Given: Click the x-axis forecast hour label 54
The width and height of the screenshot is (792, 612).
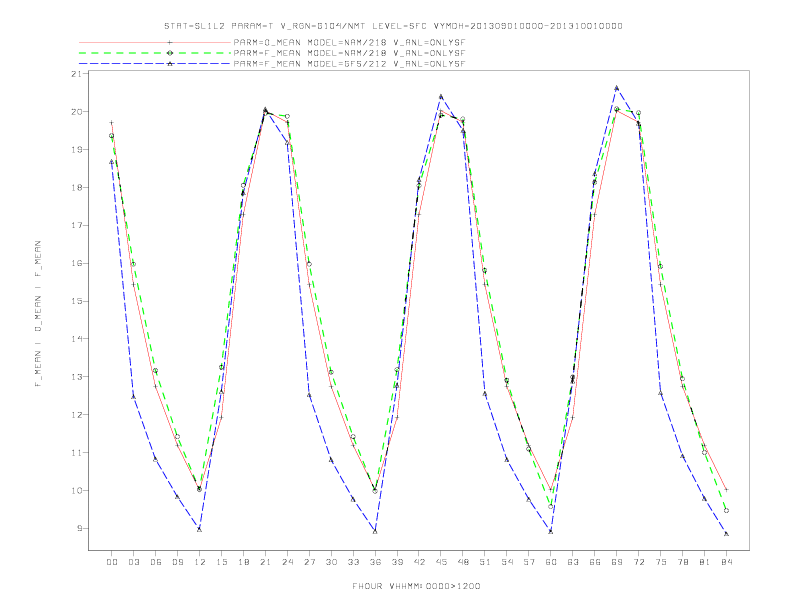Looking at the screenshot, I should click(x=507, y=562).
